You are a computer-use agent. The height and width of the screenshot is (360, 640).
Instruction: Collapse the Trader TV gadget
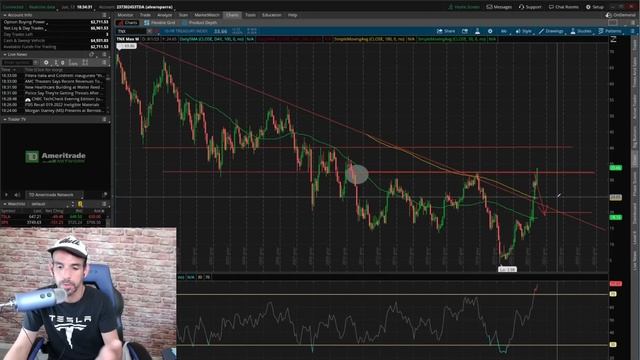pyautogui.click(x=5, y=119)
